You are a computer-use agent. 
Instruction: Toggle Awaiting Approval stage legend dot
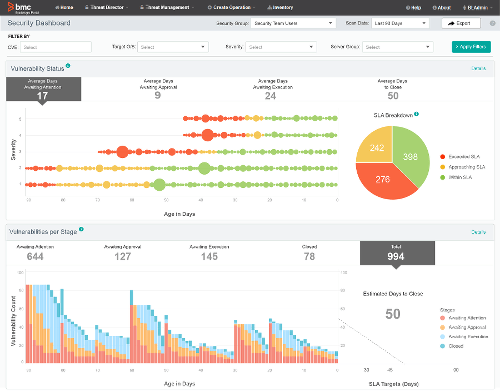[x=443, y=327]
